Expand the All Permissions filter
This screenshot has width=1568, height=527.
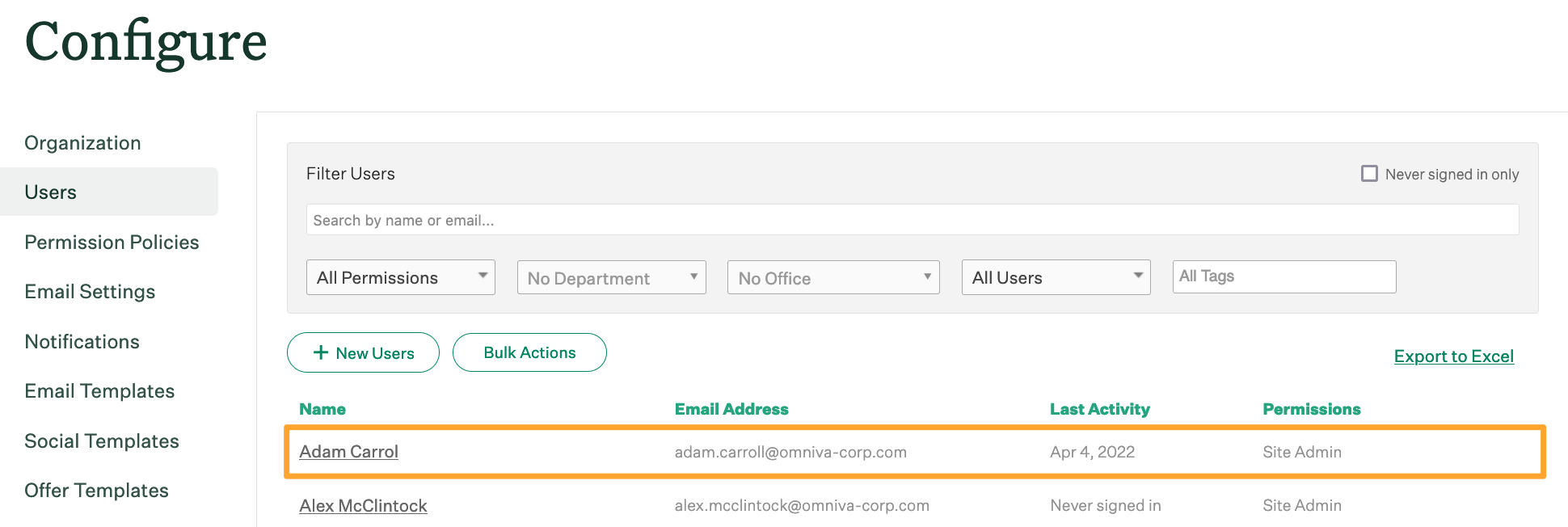click(400, 277)
